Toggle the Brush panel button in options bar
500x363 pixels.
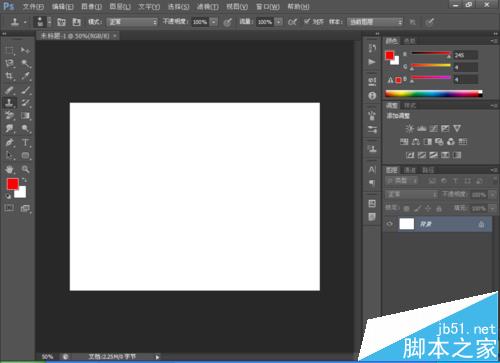pyautogui.click(x=61, y=22)
